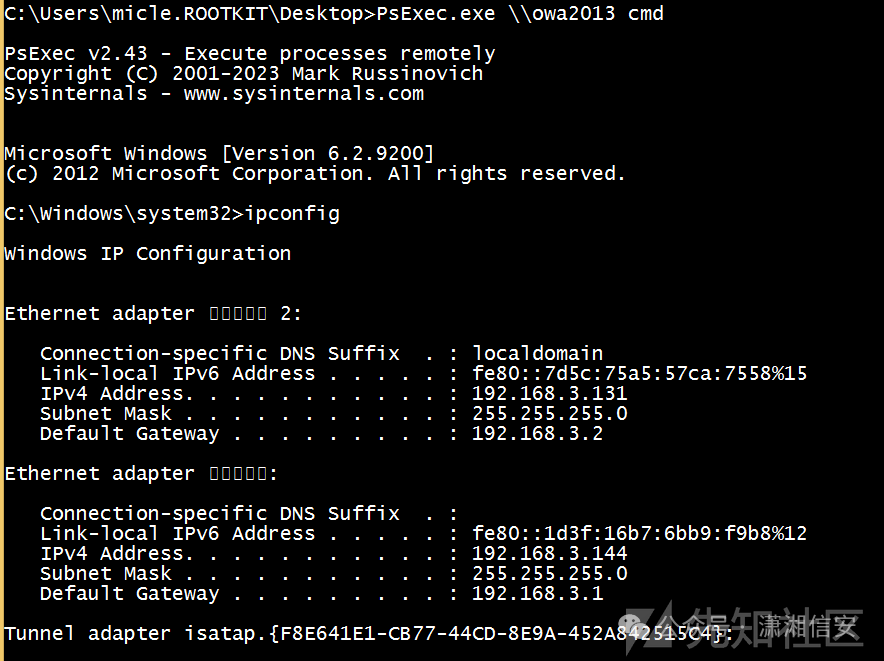Click the localdomain DNS suffix value
The height and width of the screenshot is (661, 884).
point(538,354)
